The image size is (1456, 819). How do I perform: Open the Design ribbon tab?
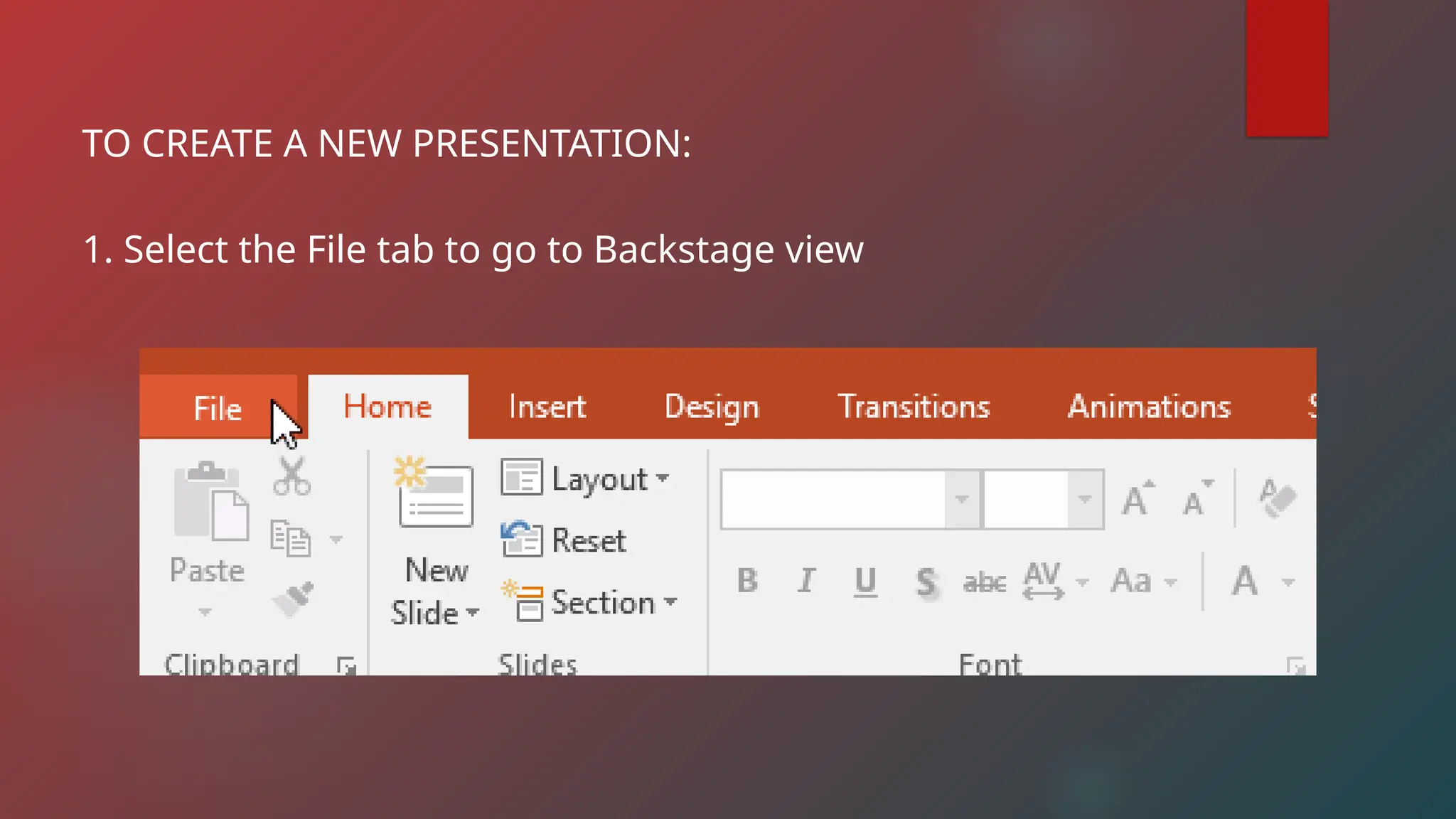click(712, 407)
